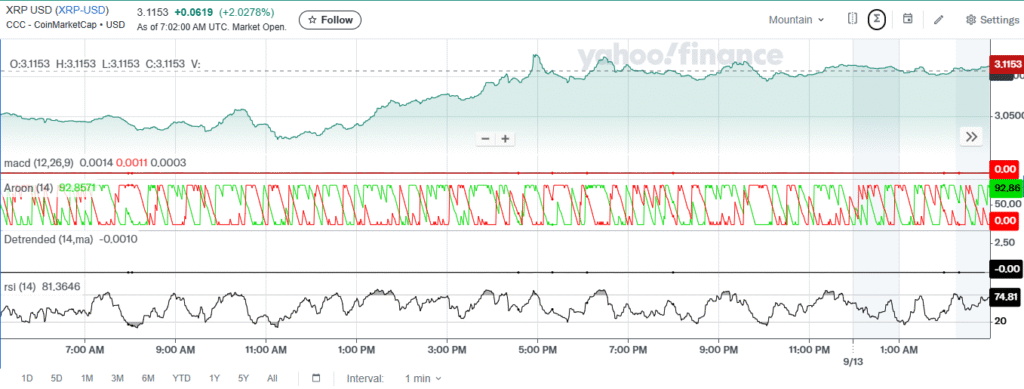
Task: Click the green 92.86 Aroon value tag
Action: coord(1006,189)
